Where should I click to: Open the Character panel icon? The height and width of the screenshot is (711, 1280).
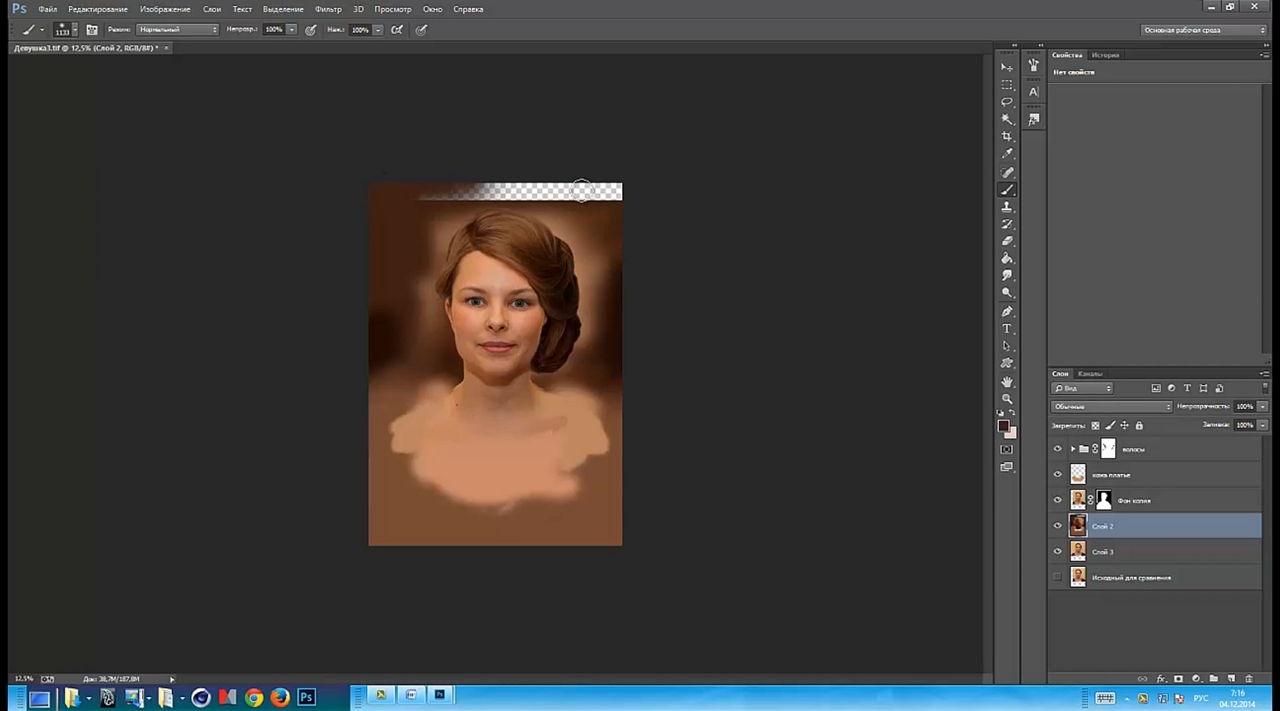point(1033,92)
